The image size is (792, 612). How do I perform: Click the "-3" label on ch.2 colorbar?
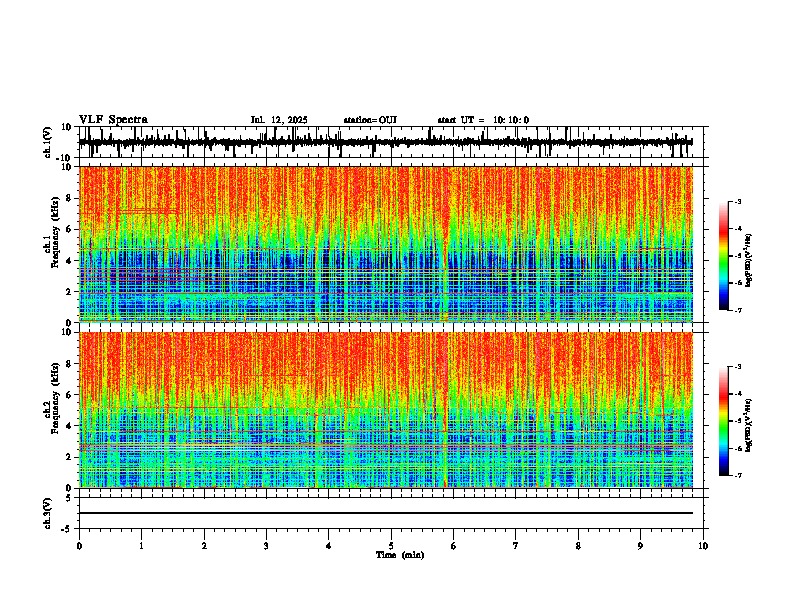pyautogui.click(x=738, y=367)
